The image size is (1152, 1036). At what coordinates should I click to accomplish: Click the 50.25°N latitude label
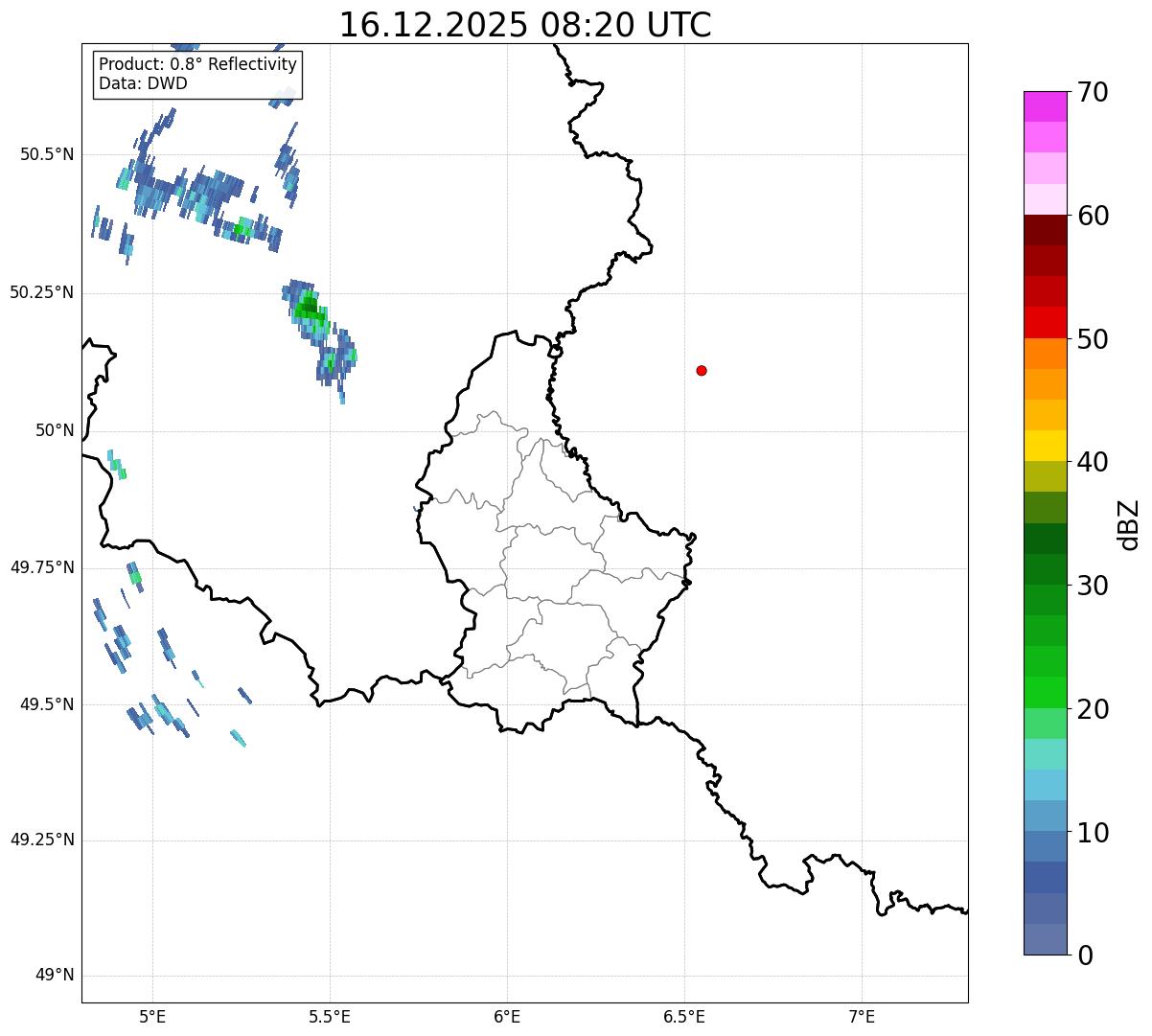42,292
